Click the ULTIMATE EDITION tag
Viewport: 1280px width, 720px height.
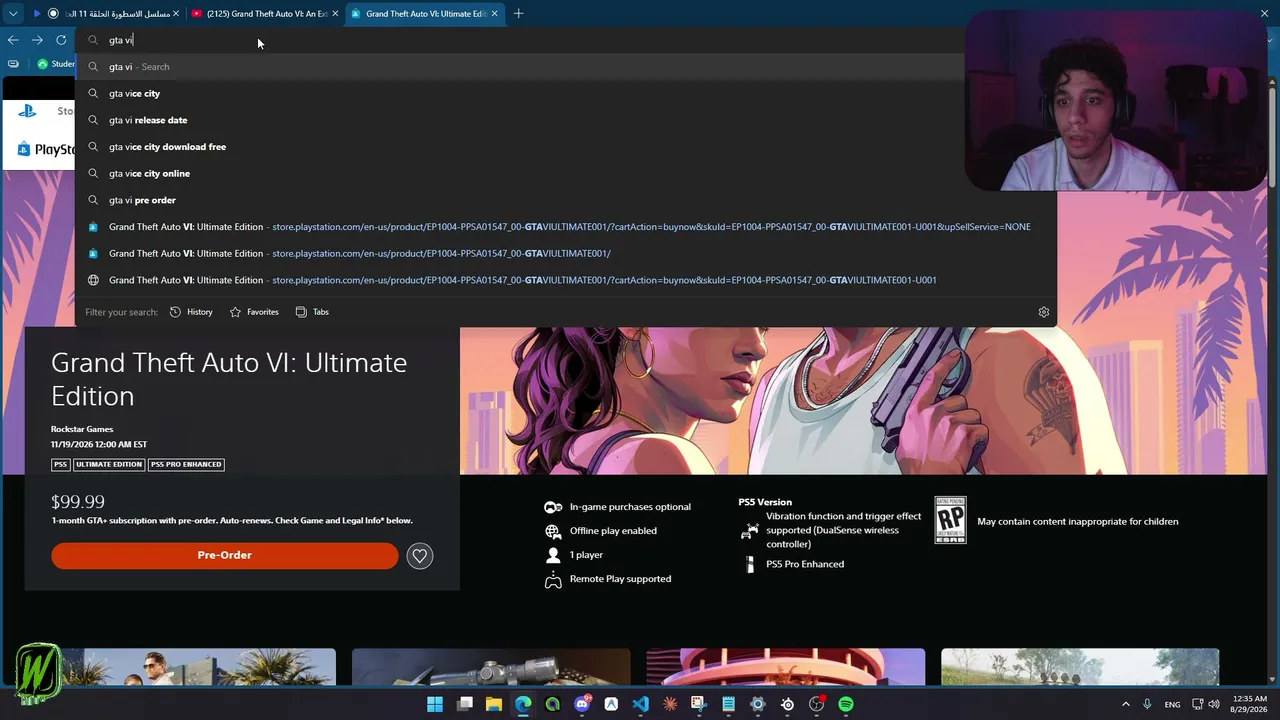pos(109,464)
